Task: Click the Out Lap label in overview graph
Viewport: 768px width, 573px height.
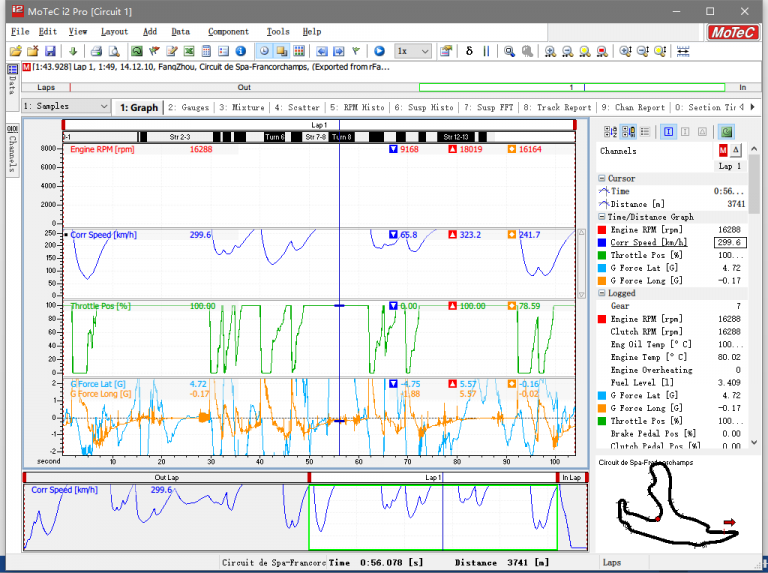Action: coord(167,478)
